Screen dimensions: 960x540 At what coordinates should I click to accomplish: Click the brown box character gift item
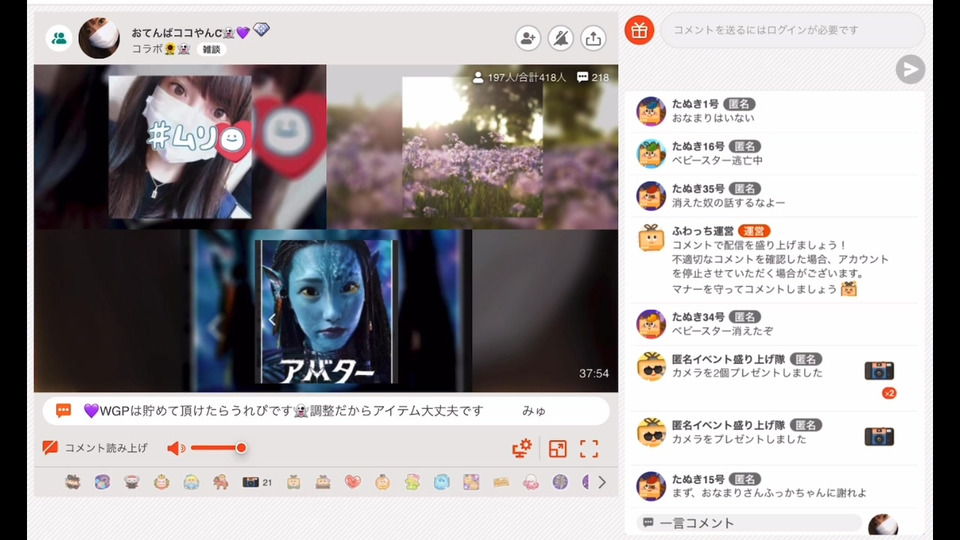pyautogui.click(x=323, y=482)
